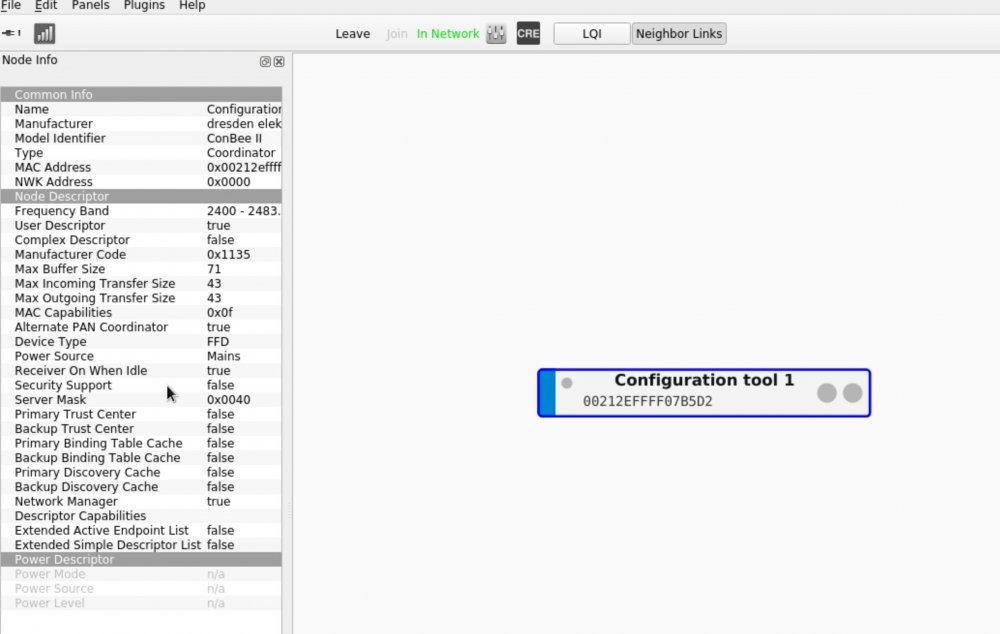
Task: Select the Power Level row
Action: click(141, 603)
